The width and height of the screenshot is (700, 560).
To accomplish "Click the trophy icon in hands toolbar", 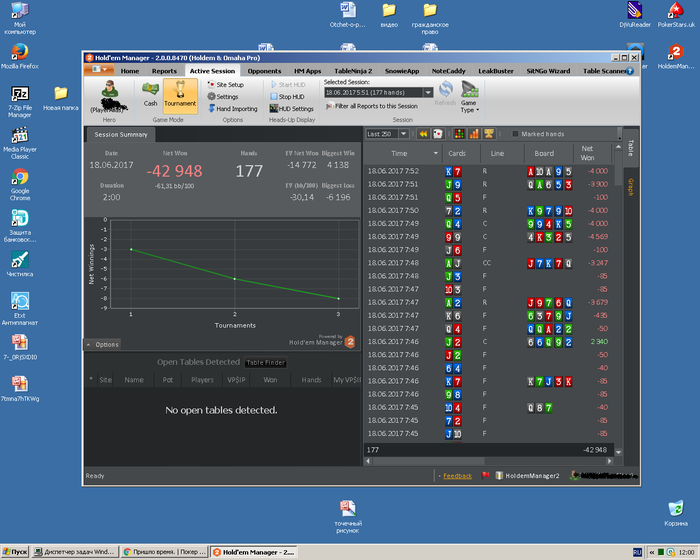I will tap(489, 134).
